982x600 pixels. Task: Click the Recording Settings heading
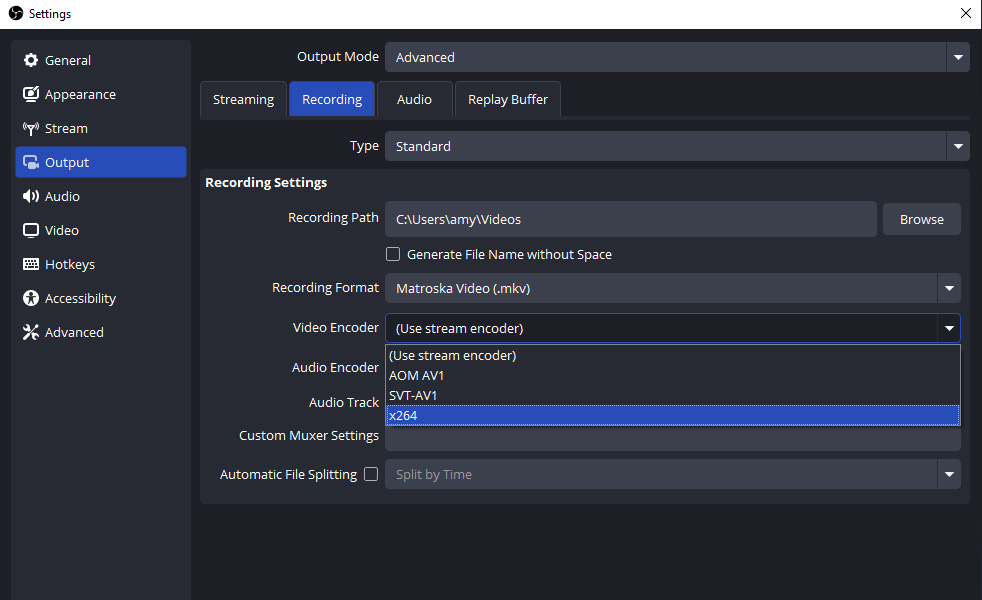click(266, 182)
